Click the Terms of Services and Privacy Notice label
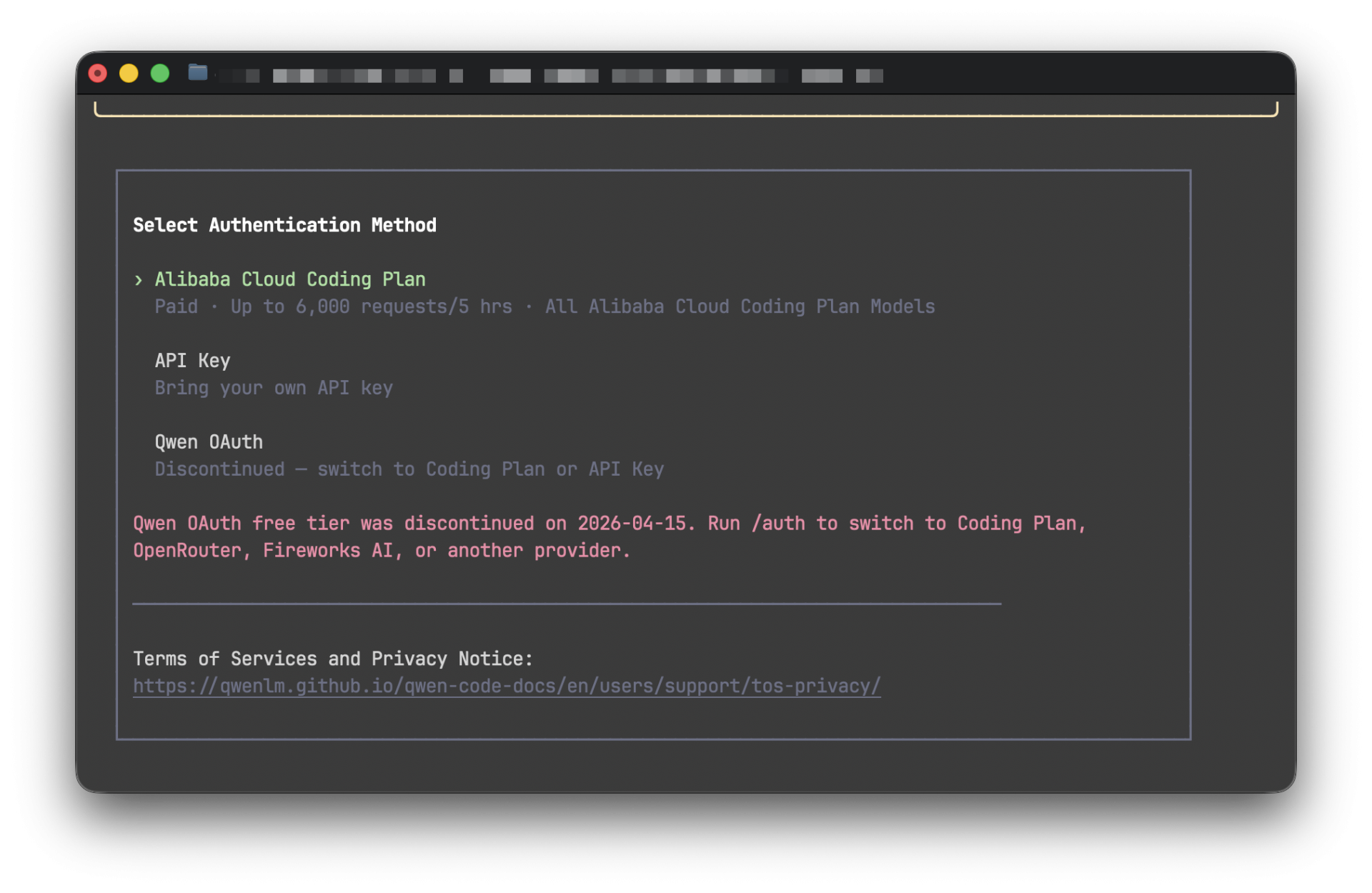This screenshot has height=893, width=1372. (x=332, y=659)
